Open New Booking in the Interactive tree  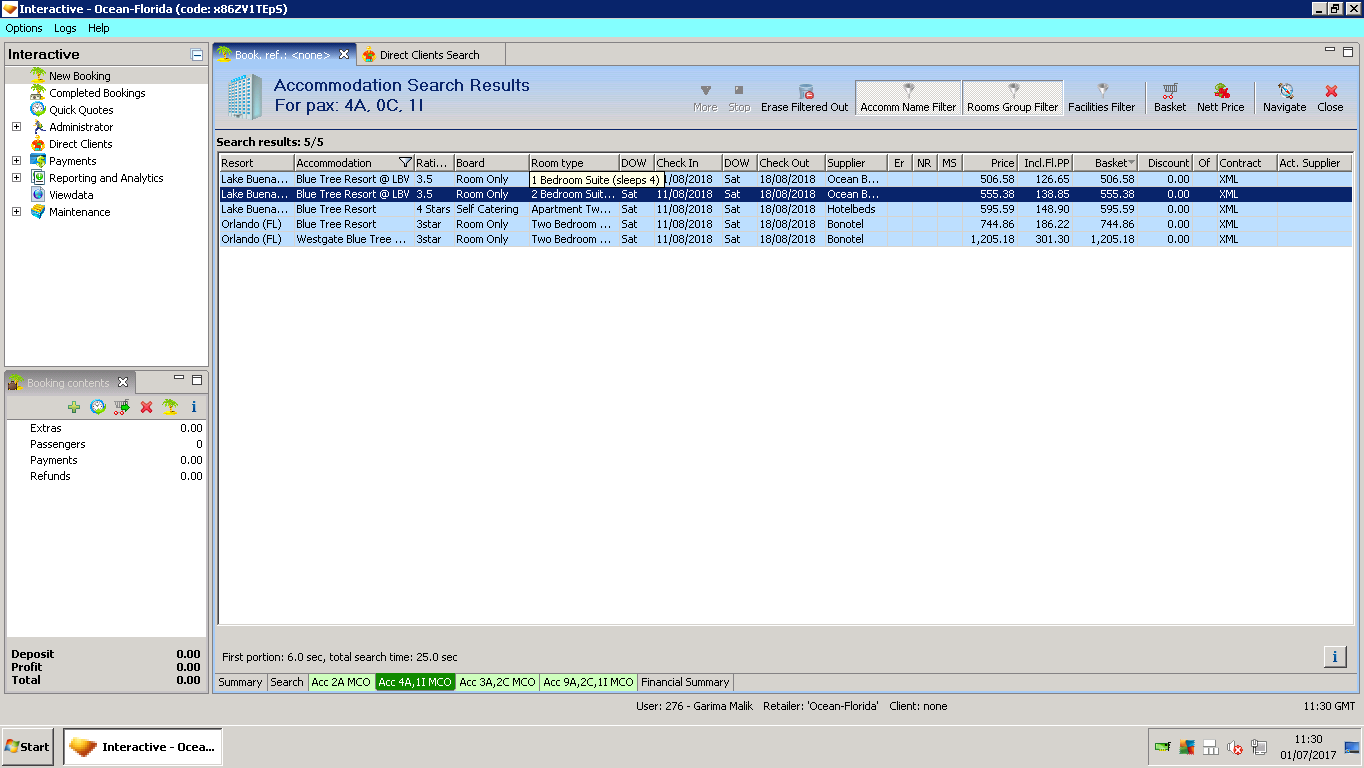[80, 76]
